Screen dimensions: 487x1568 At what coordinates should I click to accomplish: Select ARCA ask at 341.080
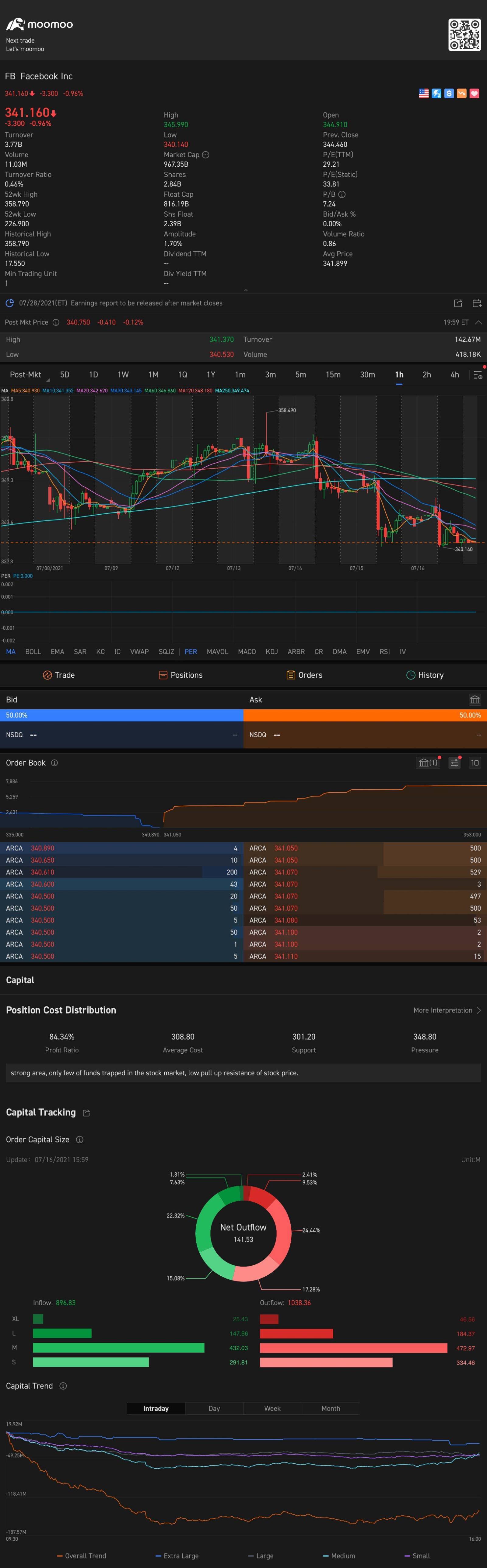365,920
